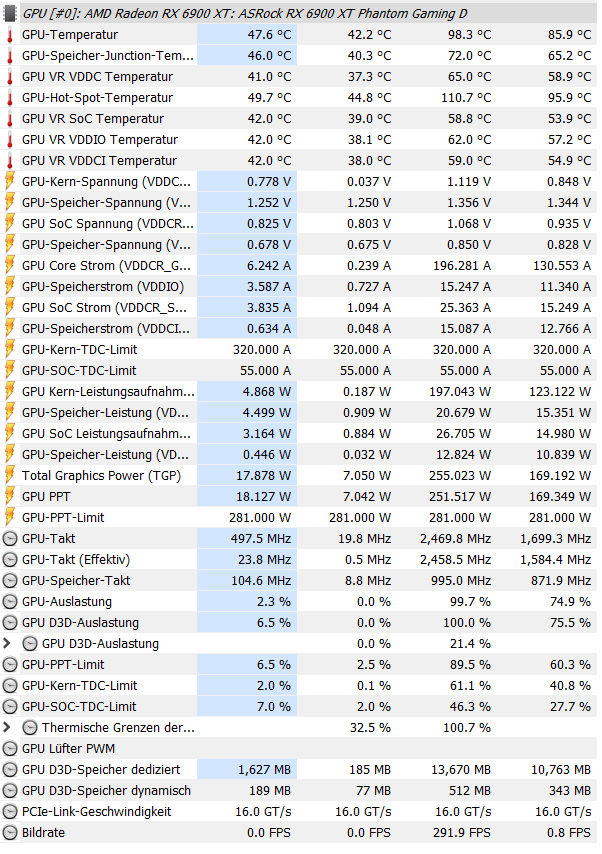
Task: Click clock icon beside GPU-Speicher-Takt
Action: pos(10,581)
